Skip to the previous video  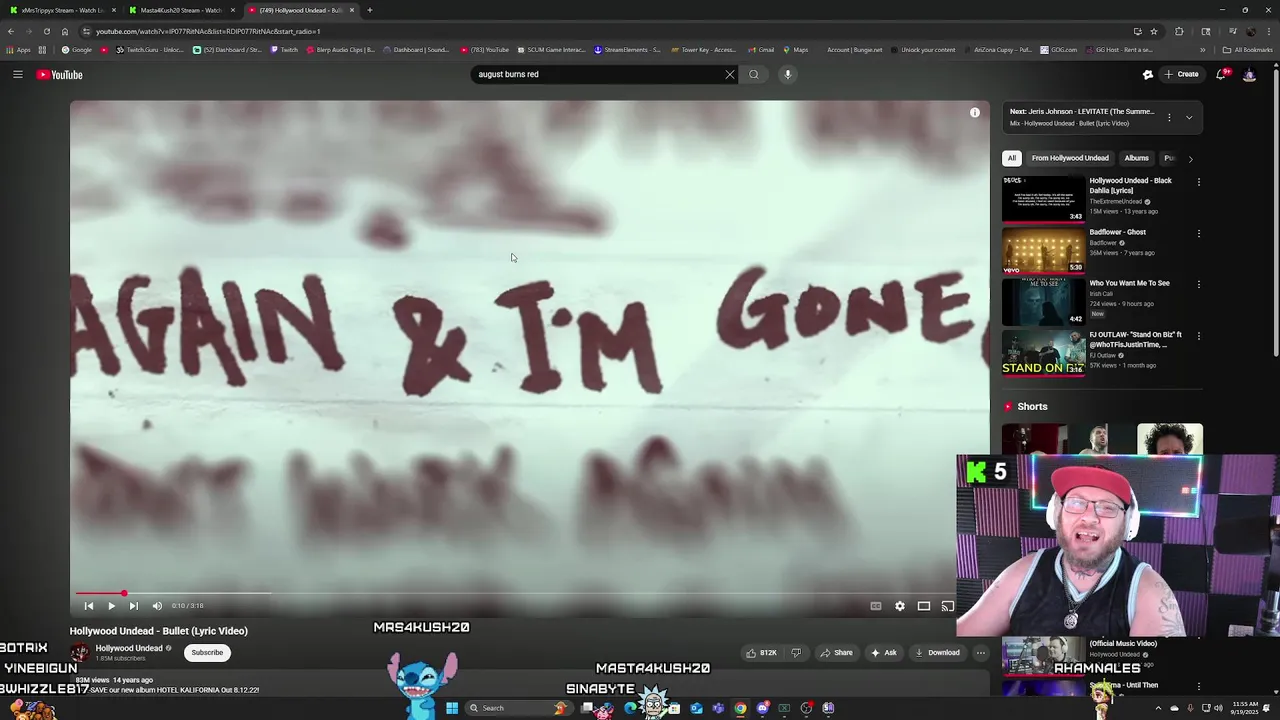click(x=89, y=606)
